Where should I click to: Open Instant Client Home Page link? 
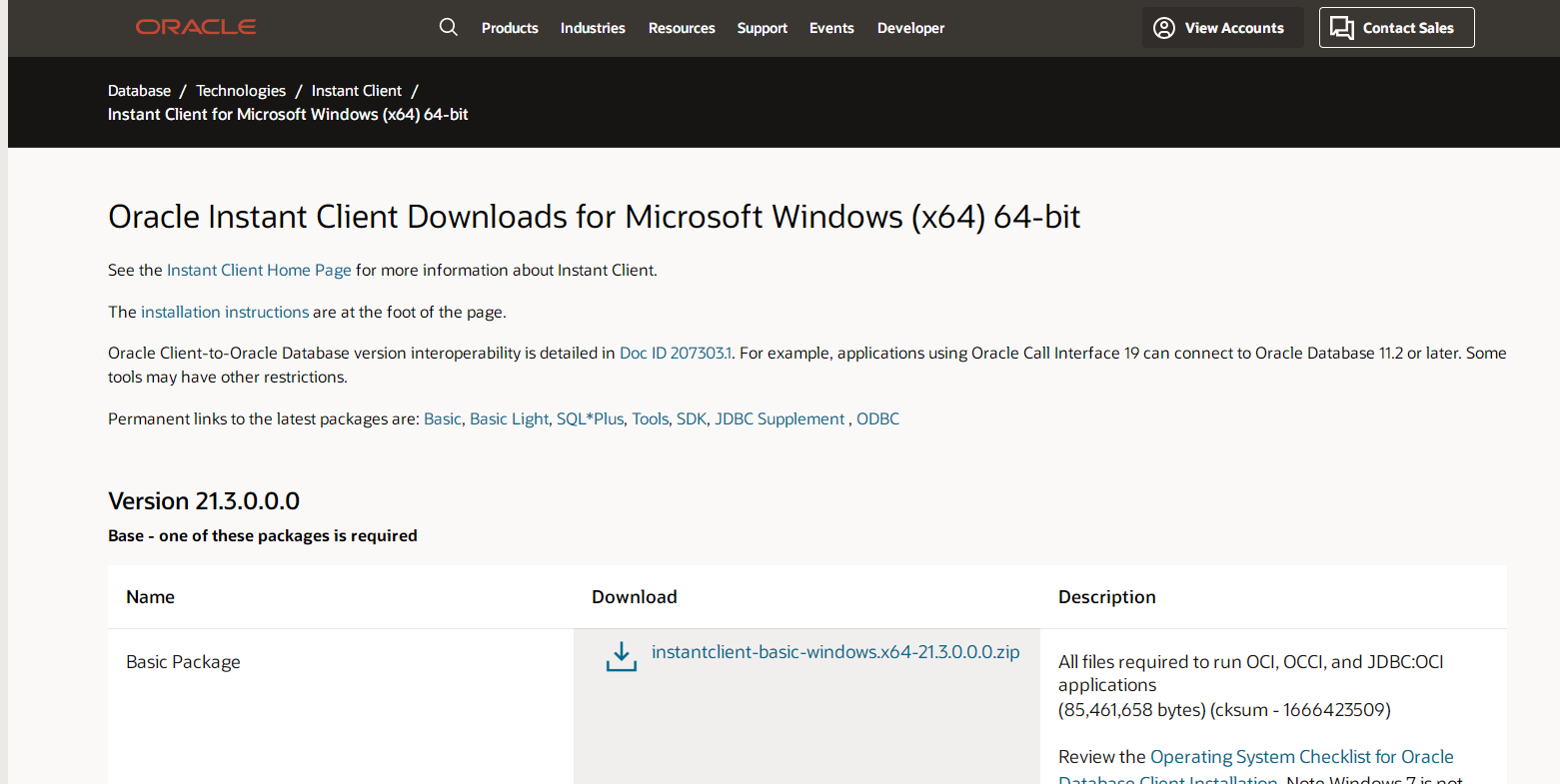coord(259,270)
